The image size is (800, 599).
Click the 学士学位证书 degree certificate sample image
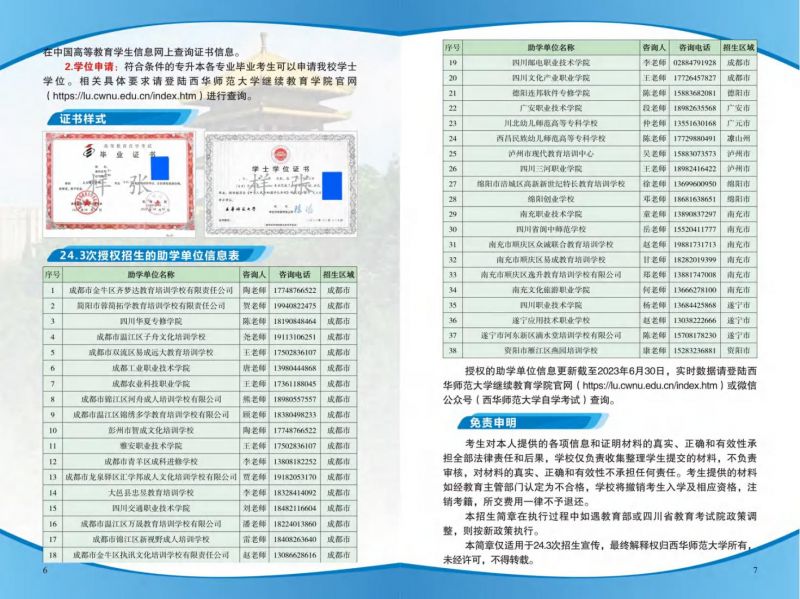281,182
